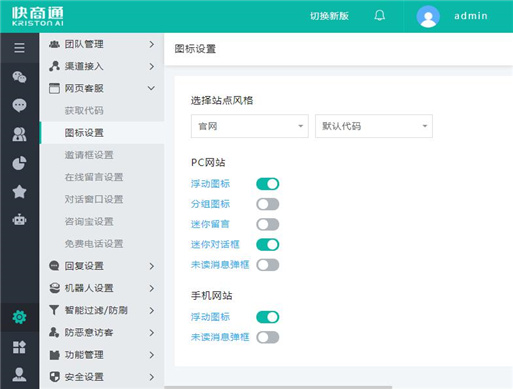Click the admin avatar picture
Screen dimensions: 513x389
tap(428, 16)
